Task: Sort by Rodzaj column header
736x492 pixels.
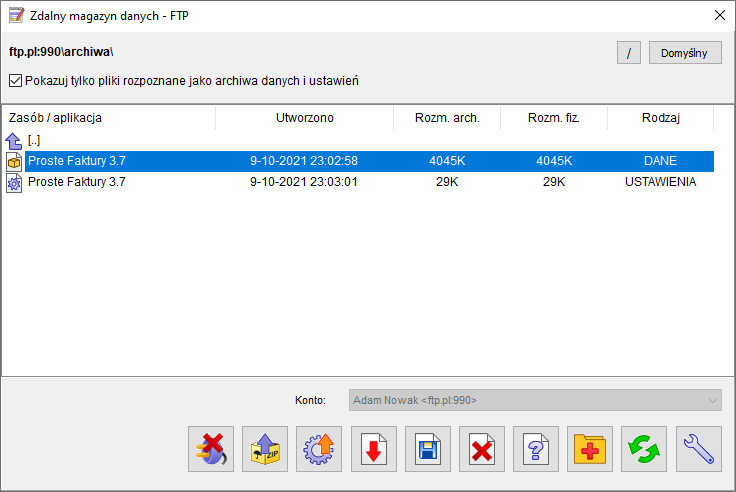Action: point(660,117)
